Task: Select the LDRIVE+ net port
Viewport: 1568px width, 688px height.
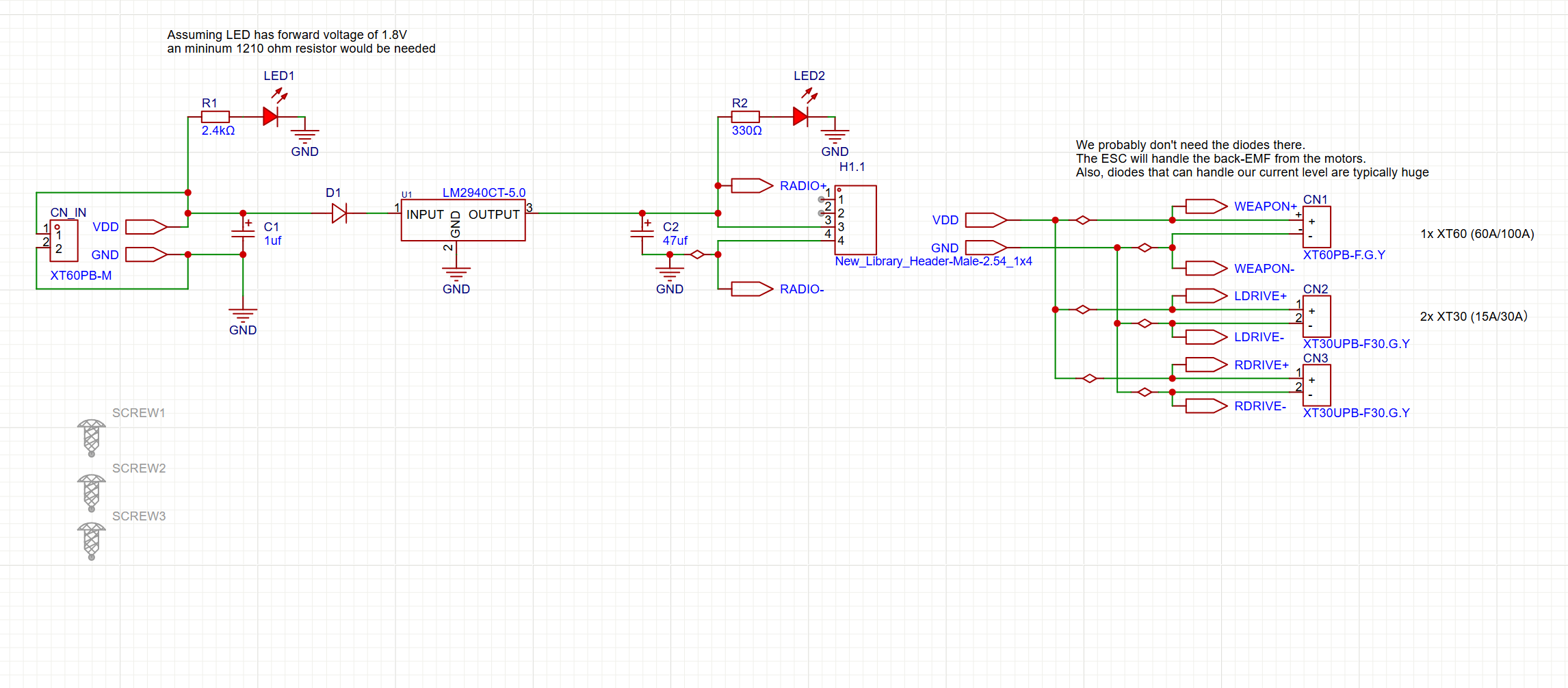Action: pyautogui.click(x=1206, y=295)
